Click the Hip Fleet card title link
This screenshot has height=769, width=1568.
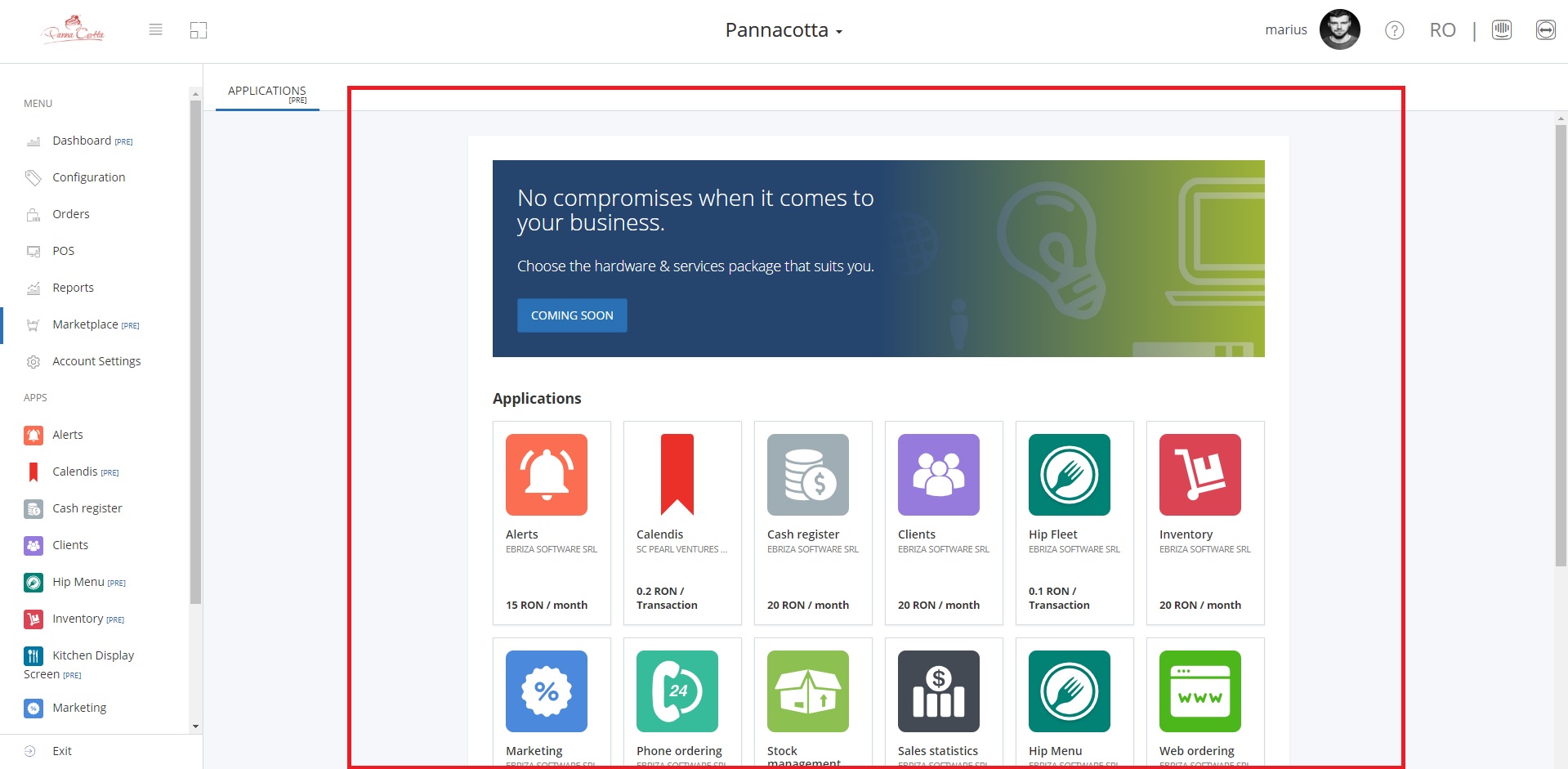point(1053,534)
